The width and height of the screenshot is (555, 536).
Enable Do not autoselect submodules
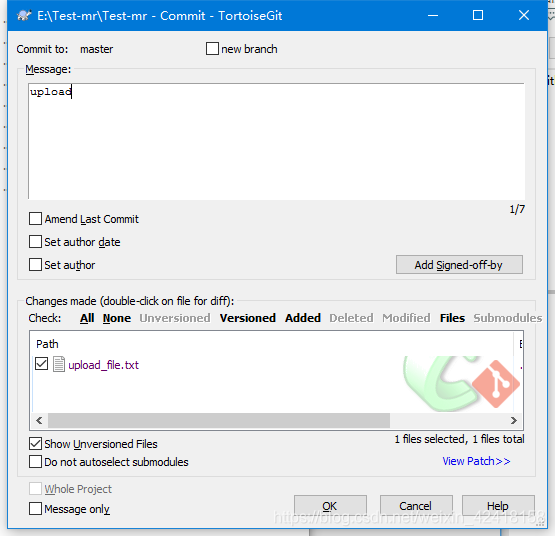35,462
